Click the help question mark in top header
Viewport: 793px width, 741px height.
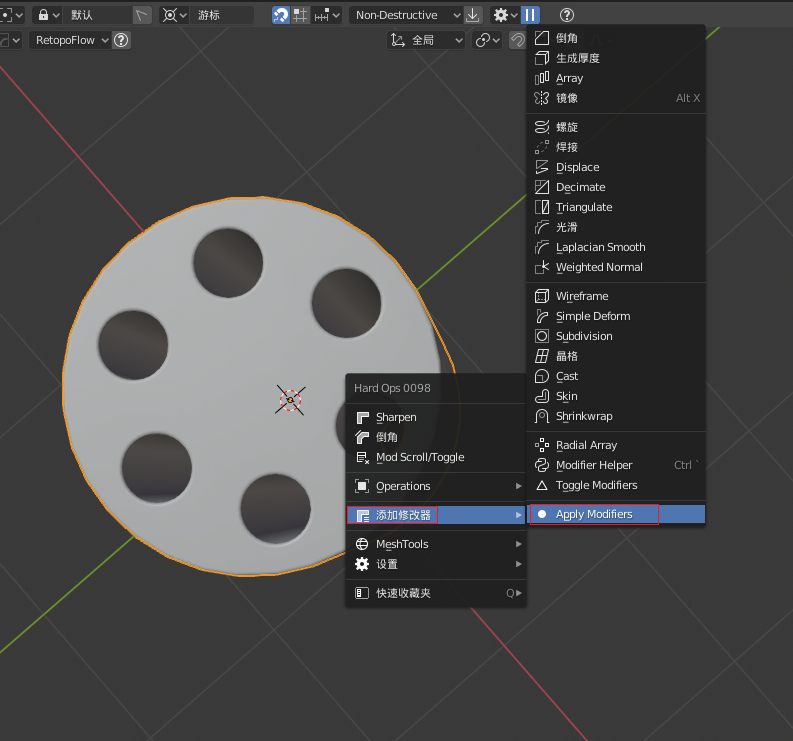(x=567, y=15)
